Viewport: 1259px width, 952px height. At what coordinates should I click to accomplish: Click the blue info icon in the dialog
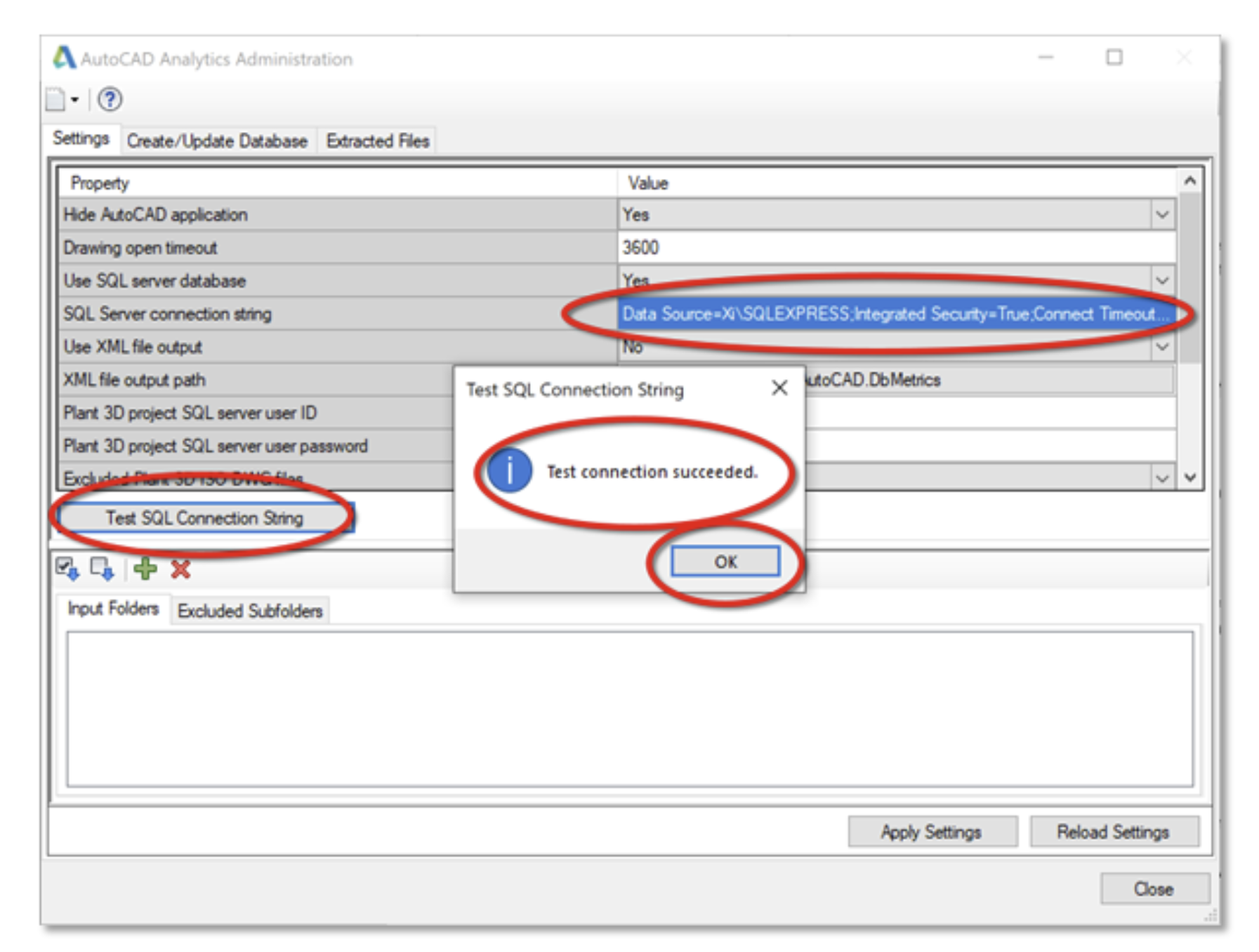509,470
